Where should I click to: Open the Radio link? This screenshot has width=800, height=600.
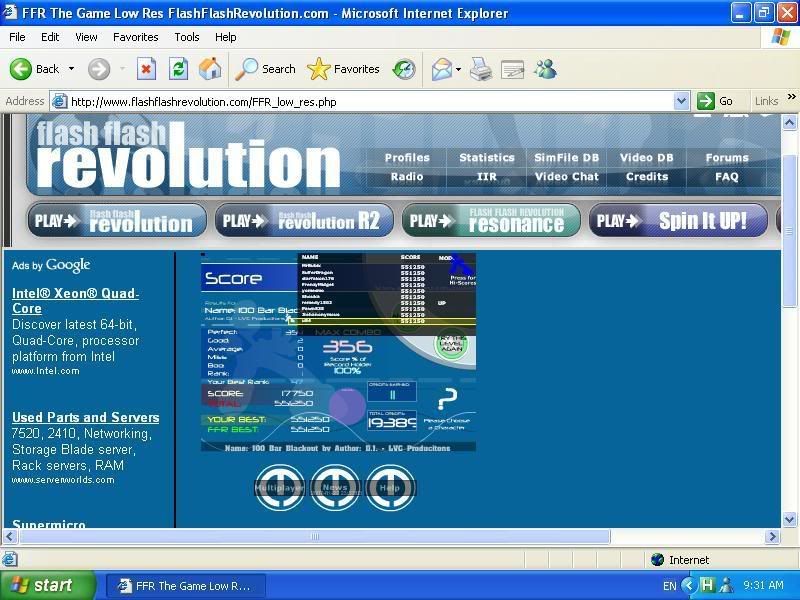(407, 177)
